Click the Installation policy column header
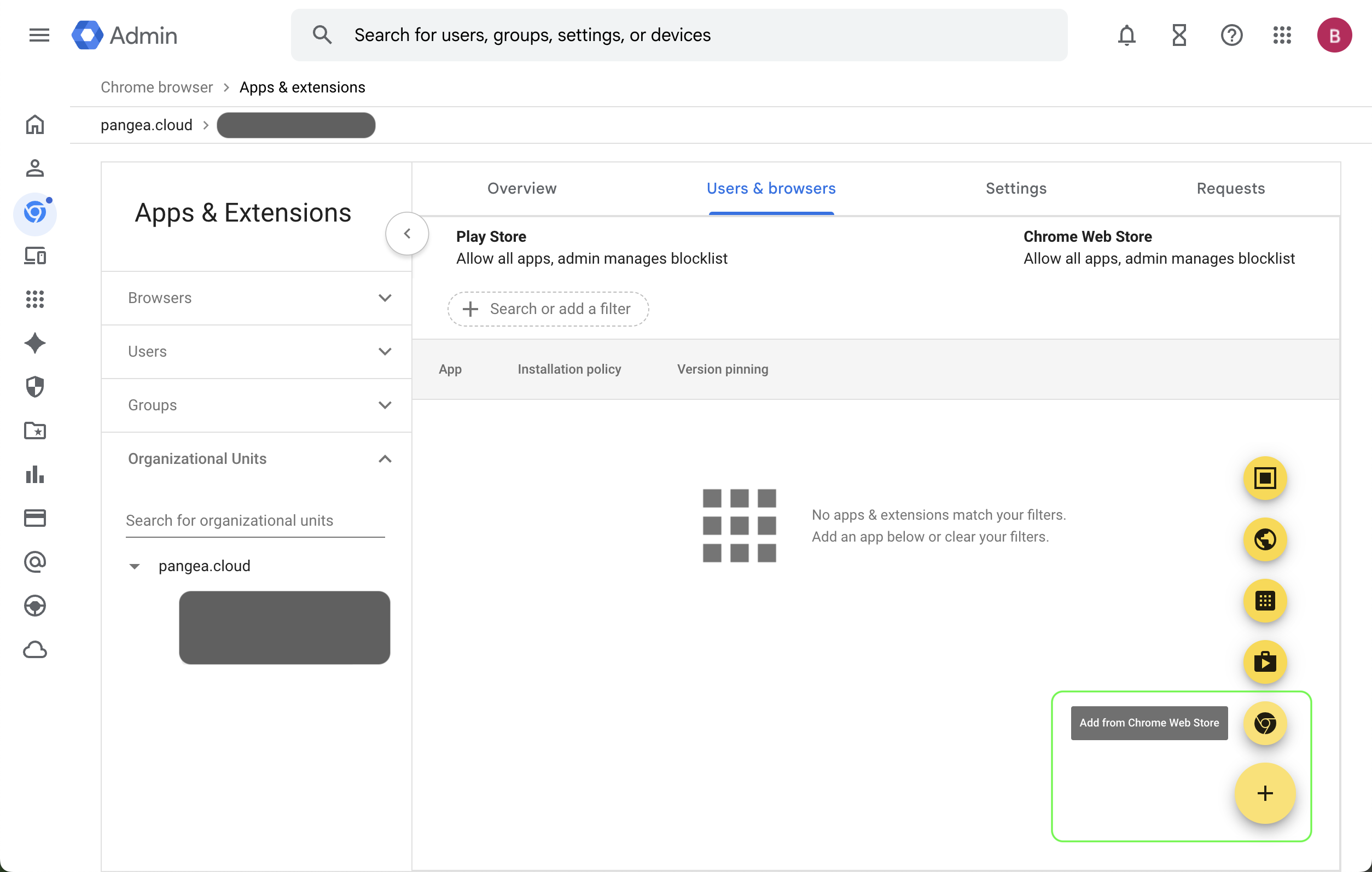The height and width of the screenshot is (872, 1372). (x=569, y=369)
